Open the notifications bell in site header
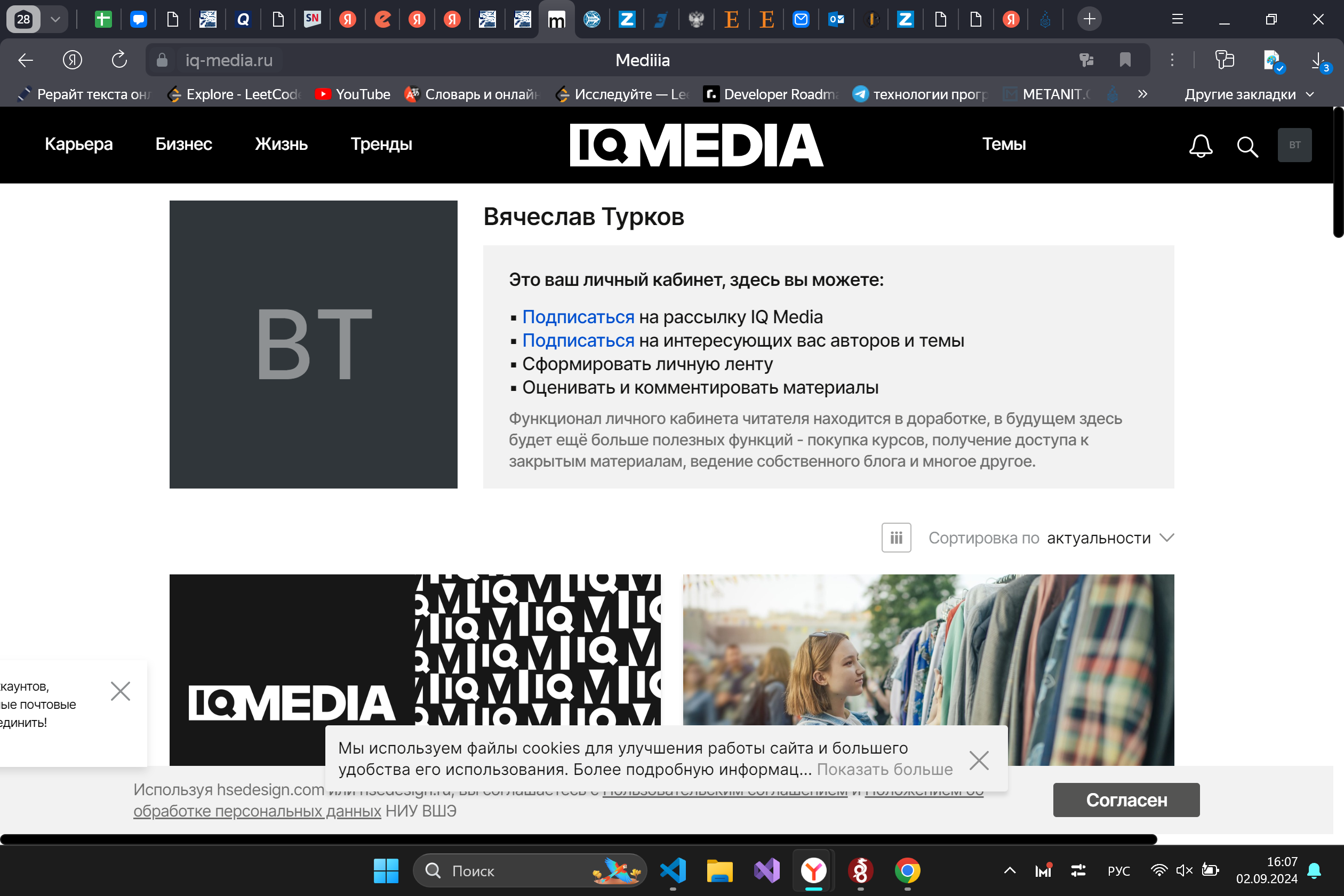 coord(1201,146)
